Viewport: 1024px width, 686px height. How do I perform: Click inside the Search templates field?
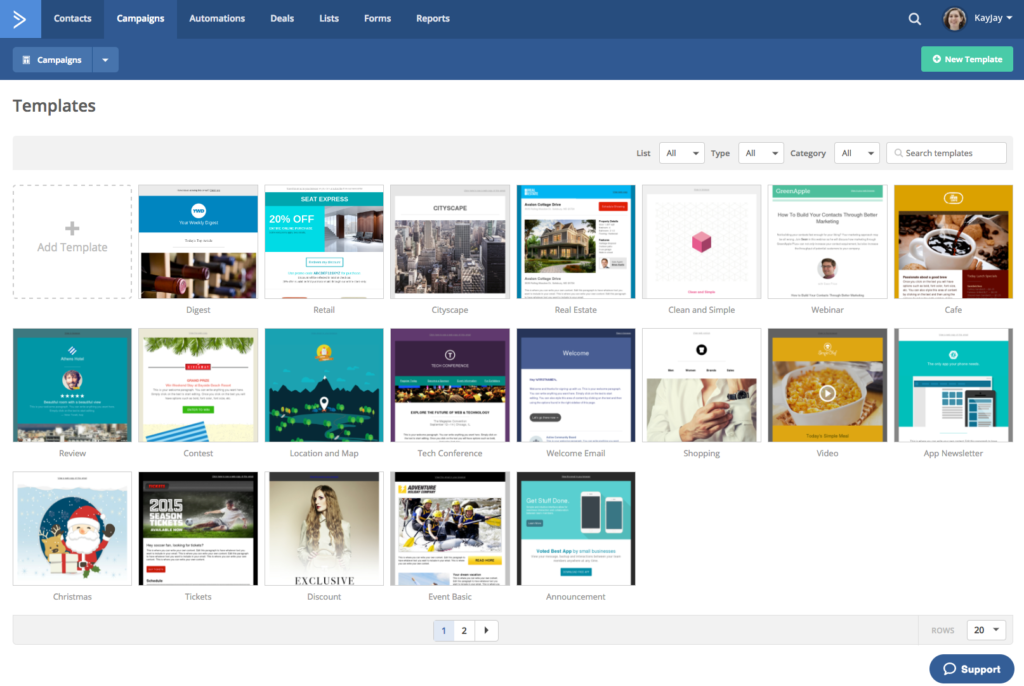point(945,152)
